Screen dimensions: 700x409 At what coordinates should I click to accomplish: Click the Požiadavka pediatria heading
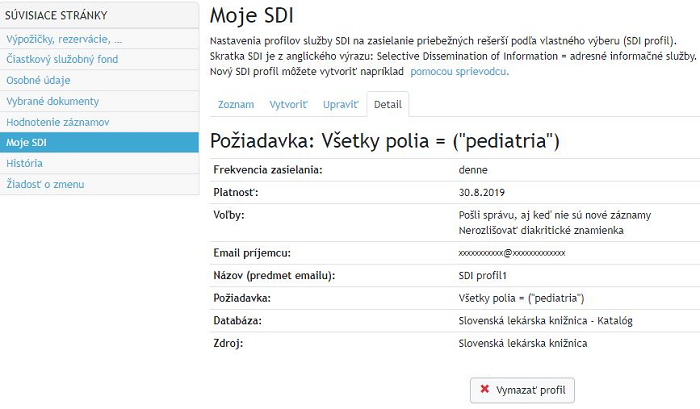[x=384, y=141]
